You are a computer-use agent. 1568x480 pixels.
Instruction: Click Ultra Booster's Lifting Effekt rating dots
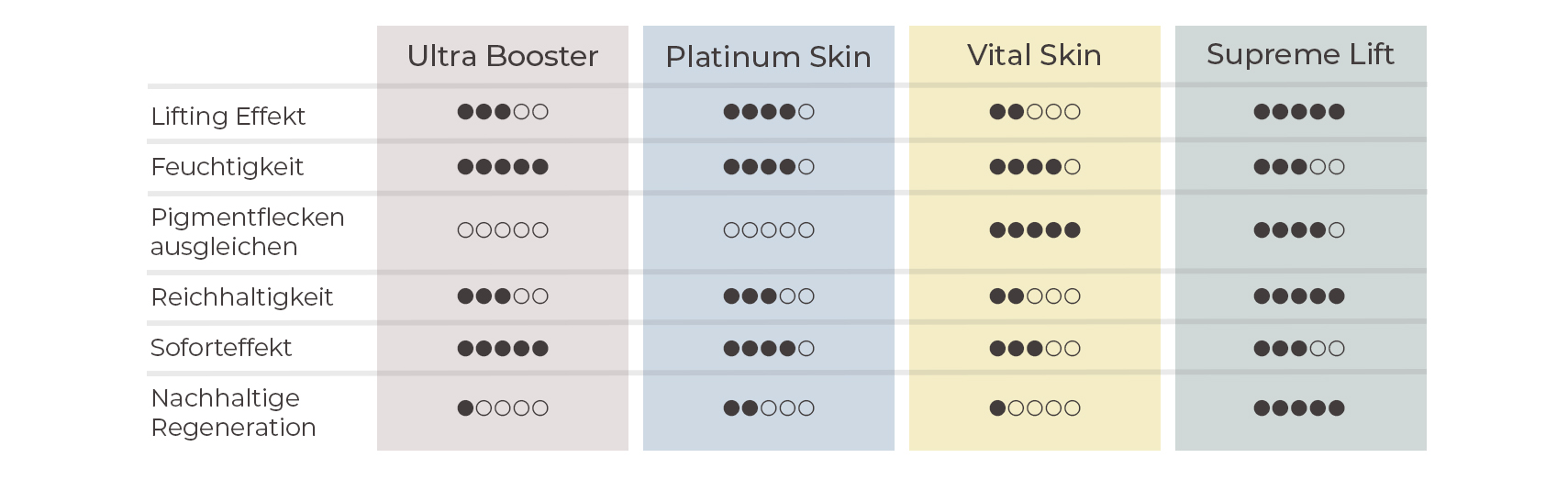(503, 112)
